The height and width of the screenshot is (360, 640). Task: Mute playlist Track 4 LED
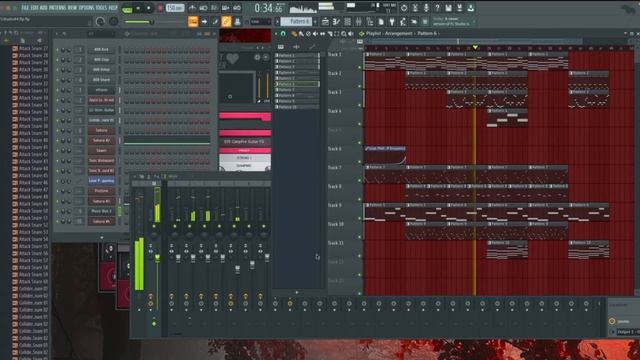360,124
